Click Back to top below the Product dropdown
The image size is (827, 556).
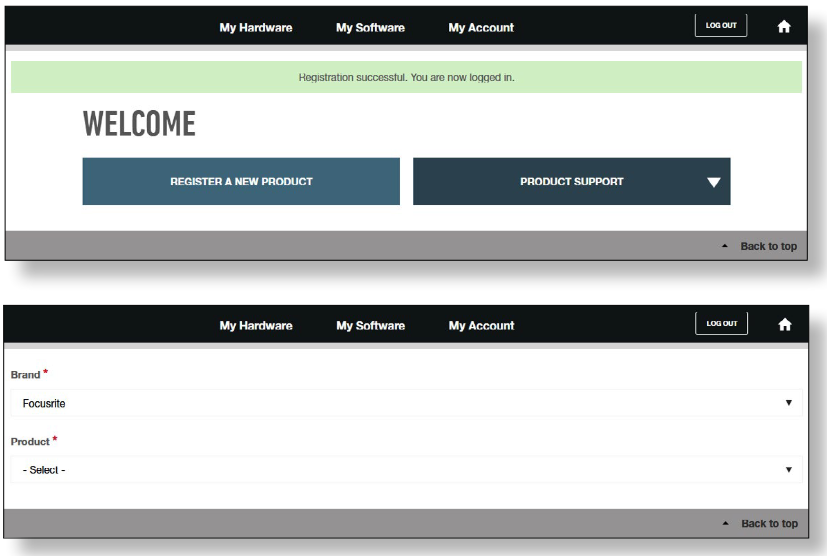768,524
